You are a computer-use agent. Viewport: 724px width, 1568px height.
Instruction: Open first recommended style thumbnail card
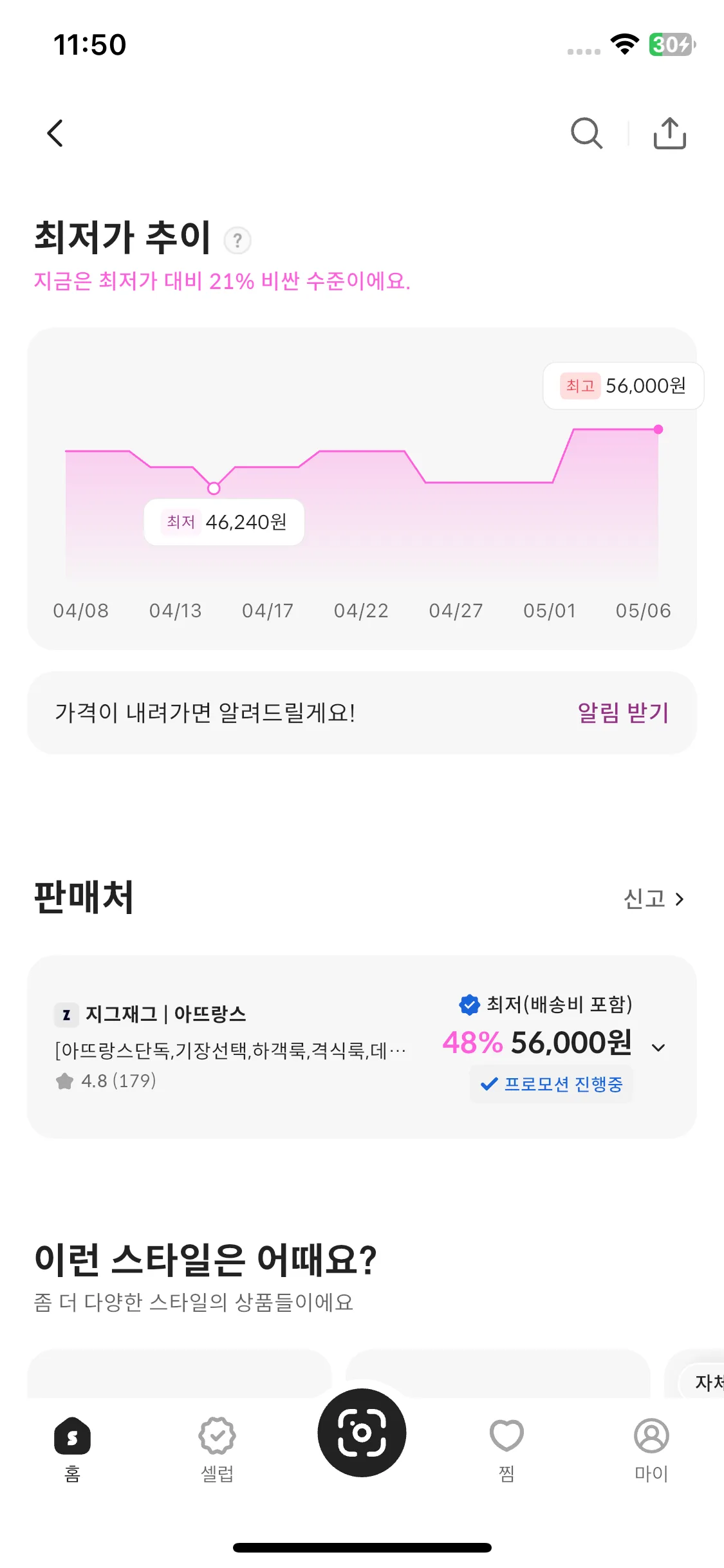tap(179, 1374)
